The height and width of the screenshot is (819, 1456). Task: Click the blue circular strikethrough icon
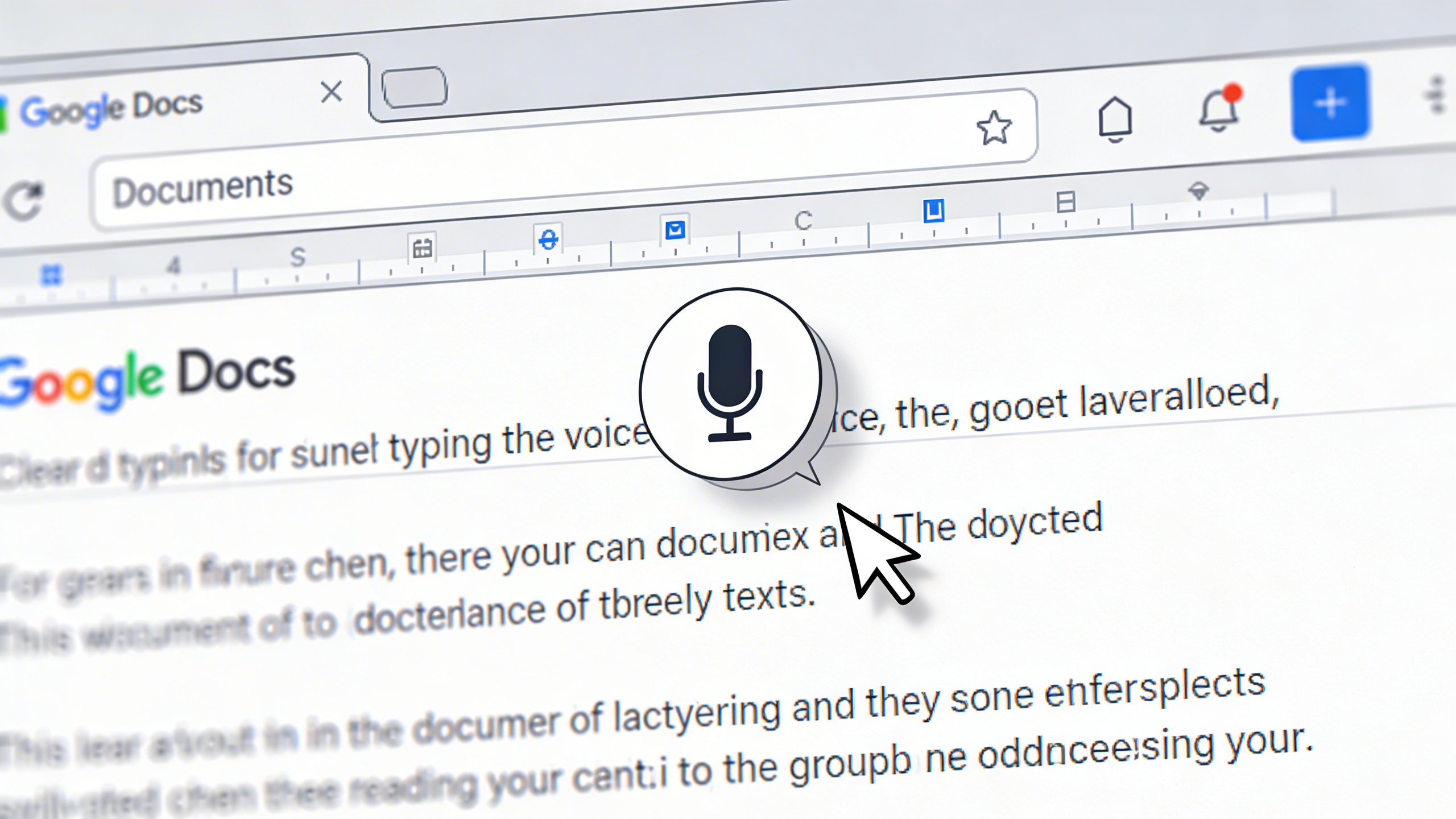coord(548,239)
